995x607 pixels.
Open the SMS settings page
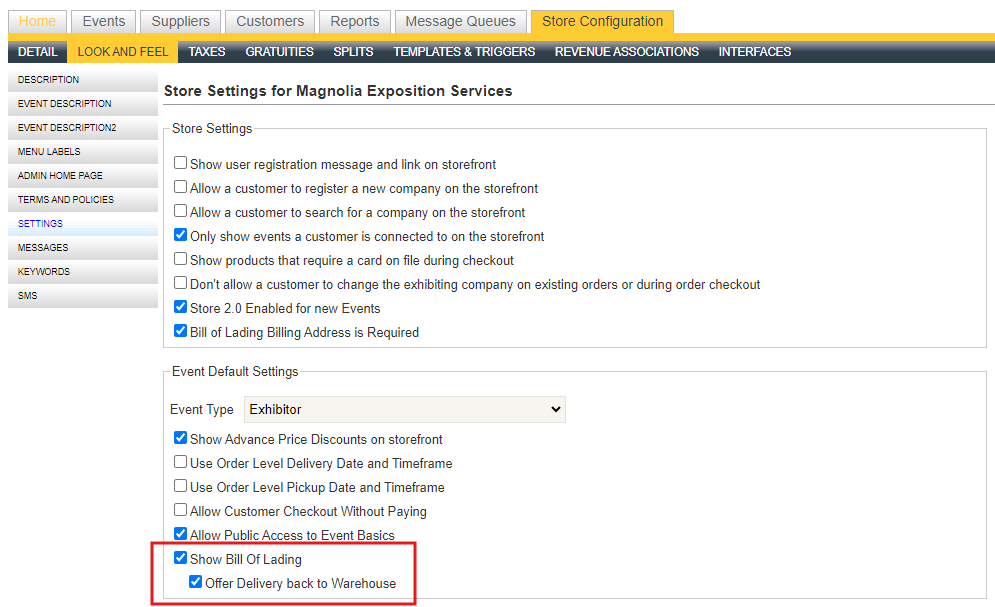(27, 295)
